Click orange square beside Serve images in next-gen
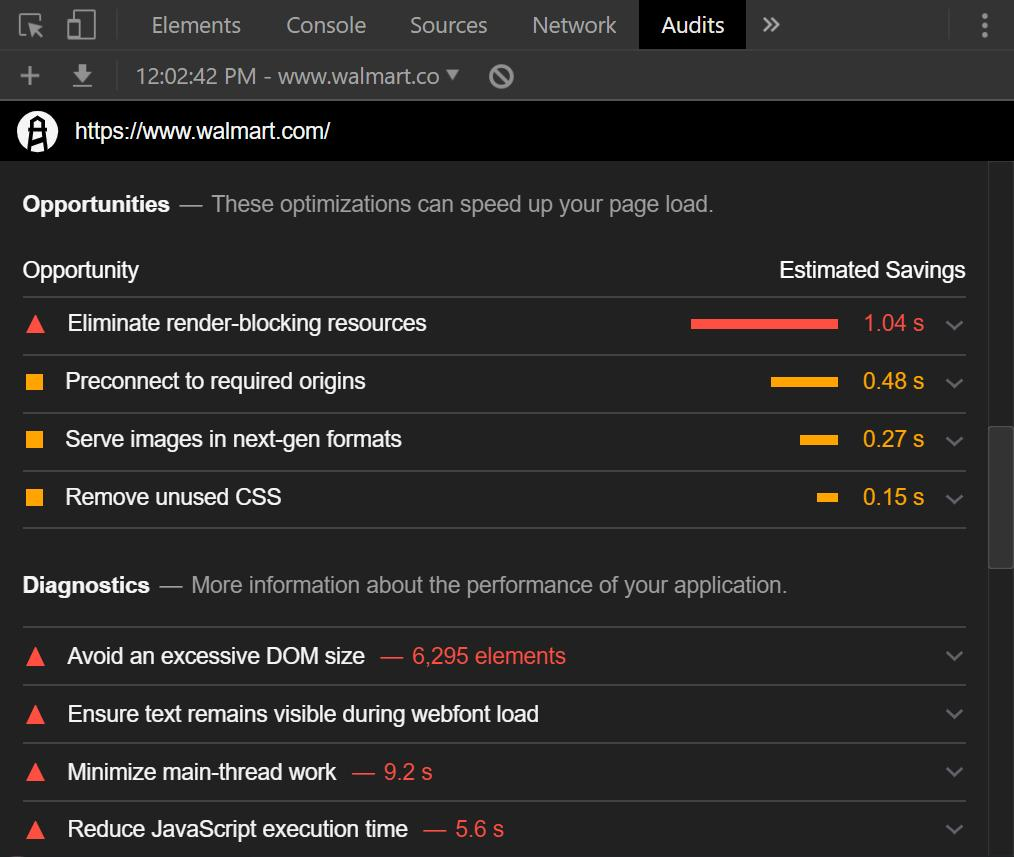 click(34, 440)
